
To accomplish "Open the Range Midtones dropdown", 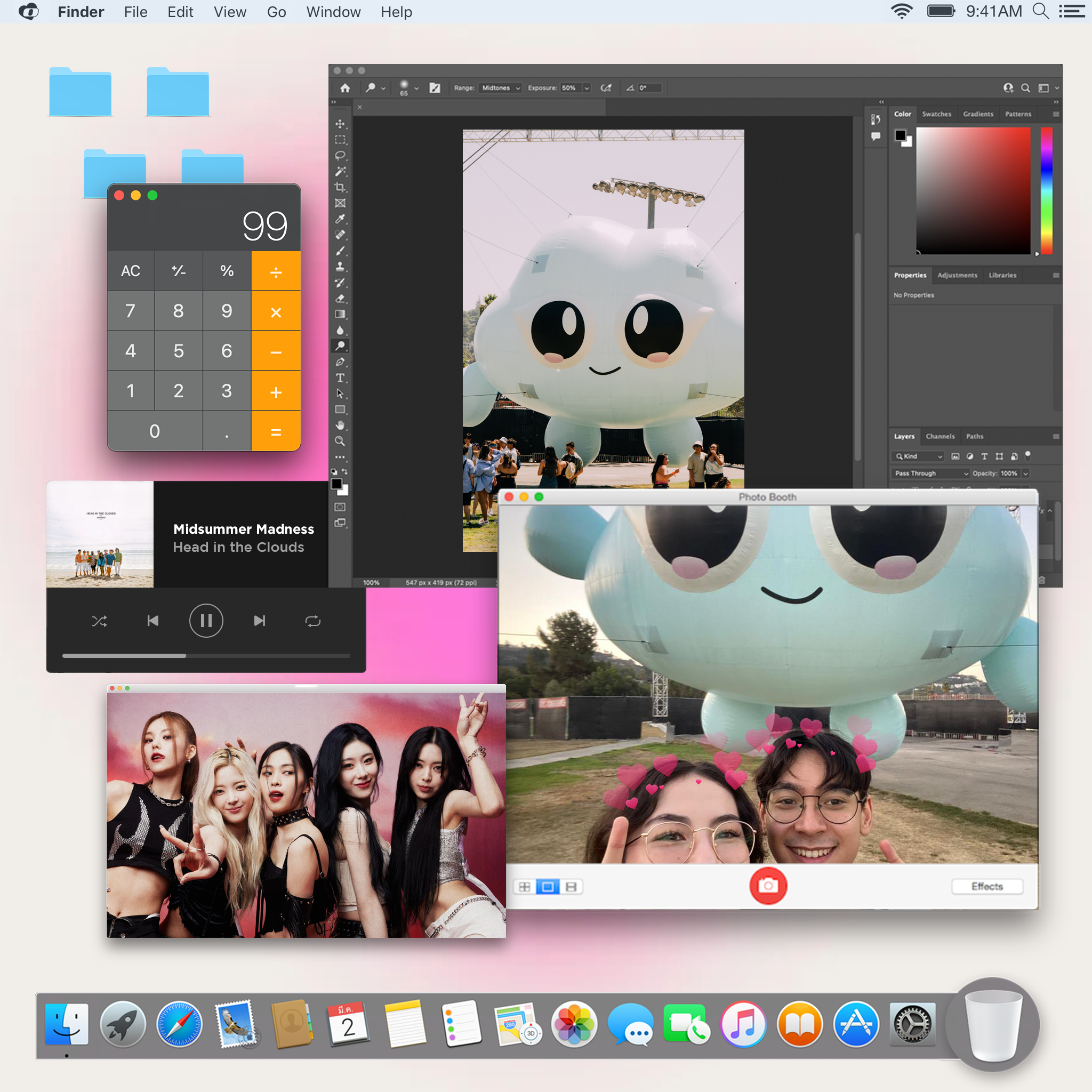I will coord(500,88).
